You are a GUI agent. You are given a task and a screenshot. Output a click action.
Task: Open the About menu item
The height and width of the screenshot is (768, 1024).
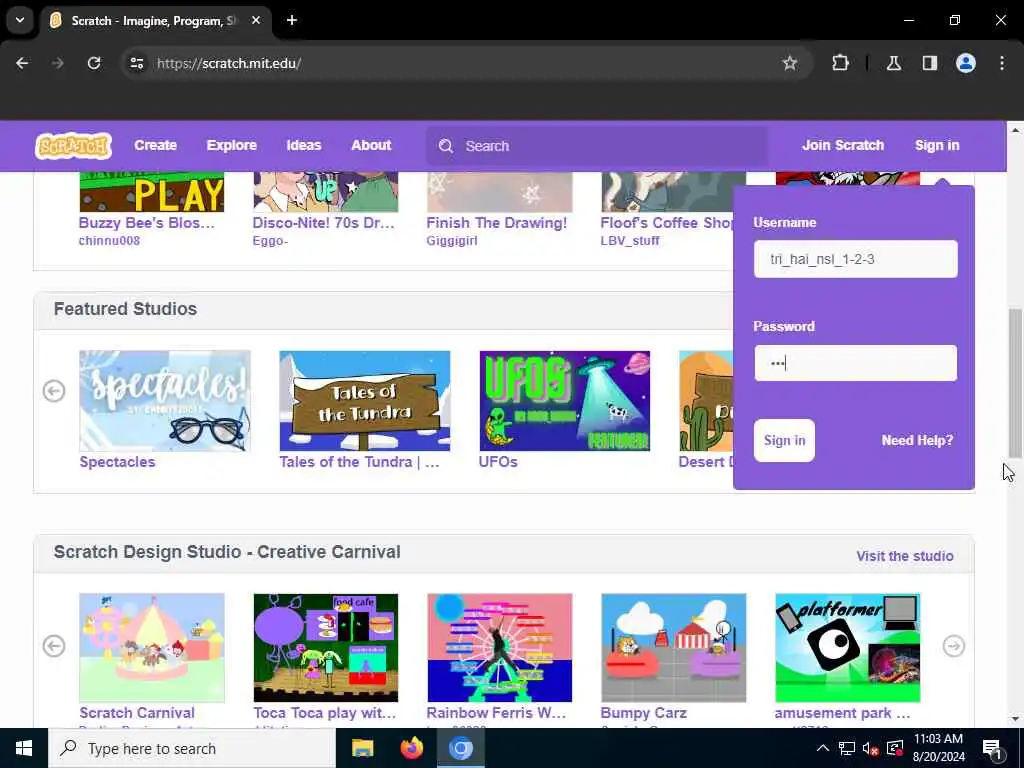point(371,146)
